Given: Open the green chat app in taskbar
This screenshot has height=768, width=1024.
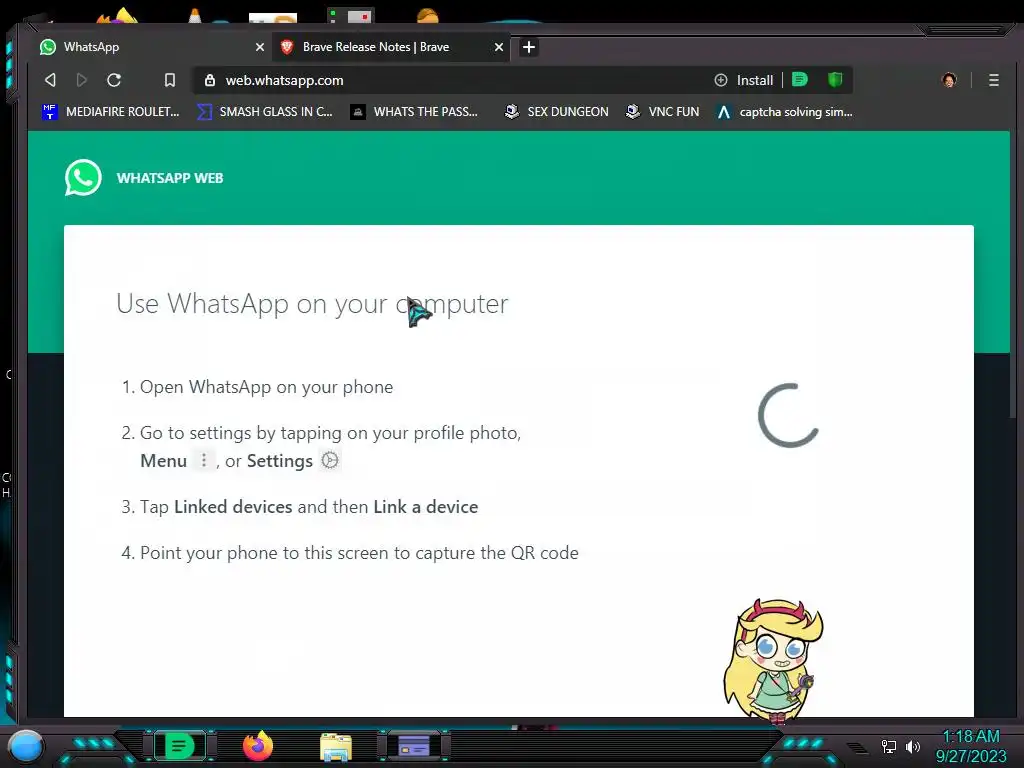Looking at the screenshot, I should (179, 746).
